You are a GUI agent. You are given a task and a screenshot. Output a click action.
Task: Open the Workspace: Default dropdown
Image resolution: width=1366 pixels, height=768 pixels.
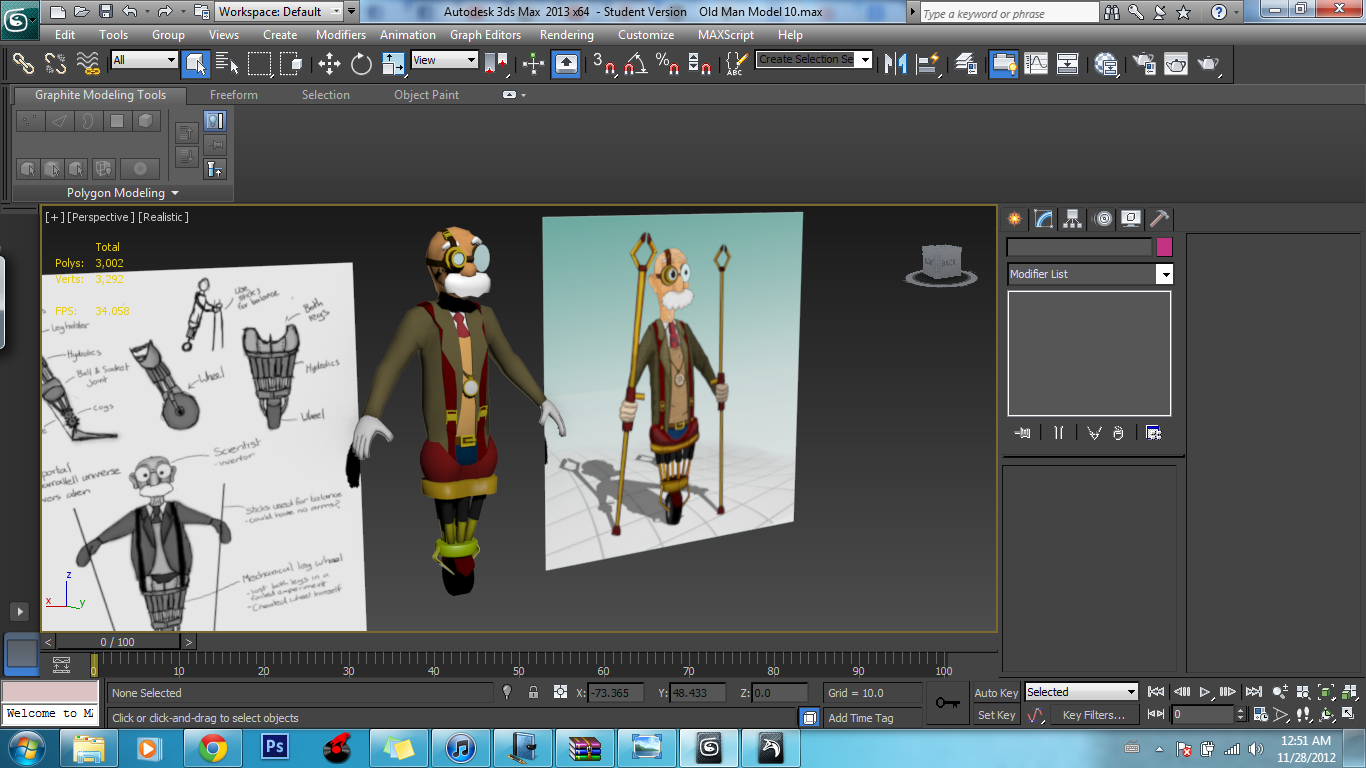[279, 12]
